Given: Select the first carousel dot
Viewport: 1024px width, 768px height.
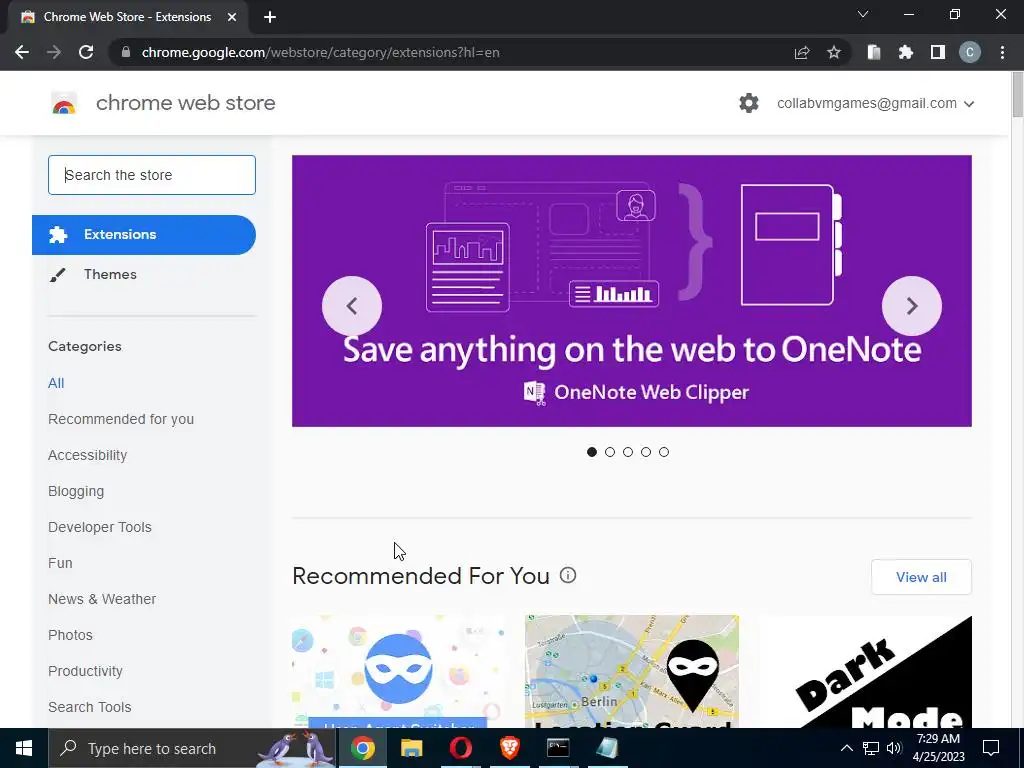Looking at the screenshot, I should click(x=592, y=452).
